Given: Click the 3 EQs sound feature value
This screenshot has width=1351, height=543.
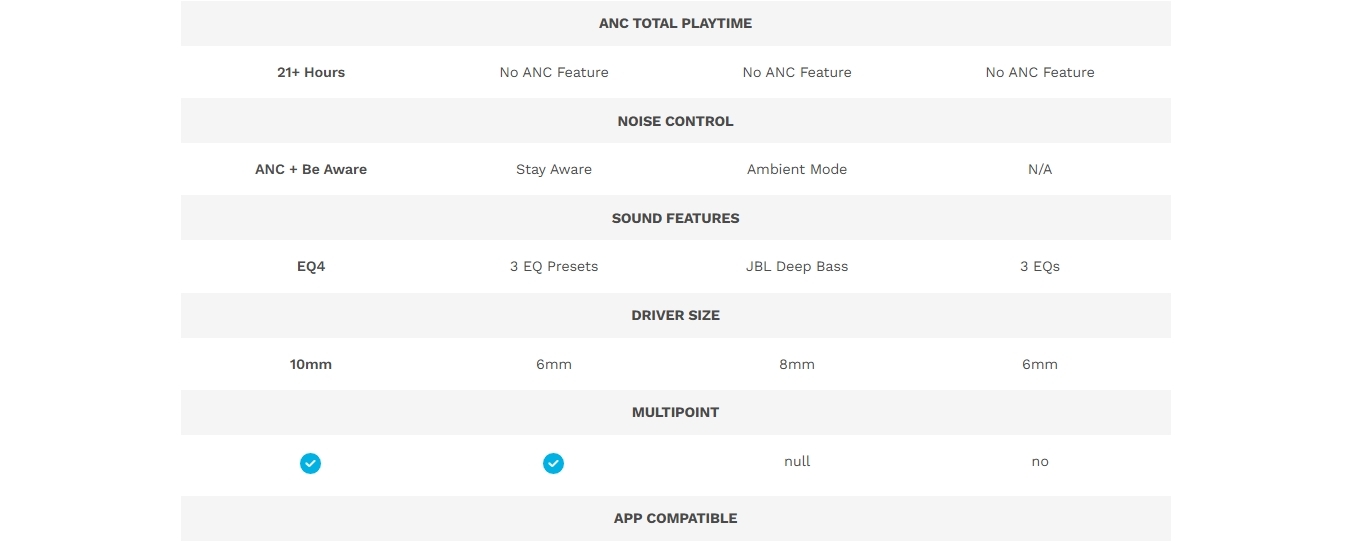Looking at the screenshot, I should coord(1040,266).
